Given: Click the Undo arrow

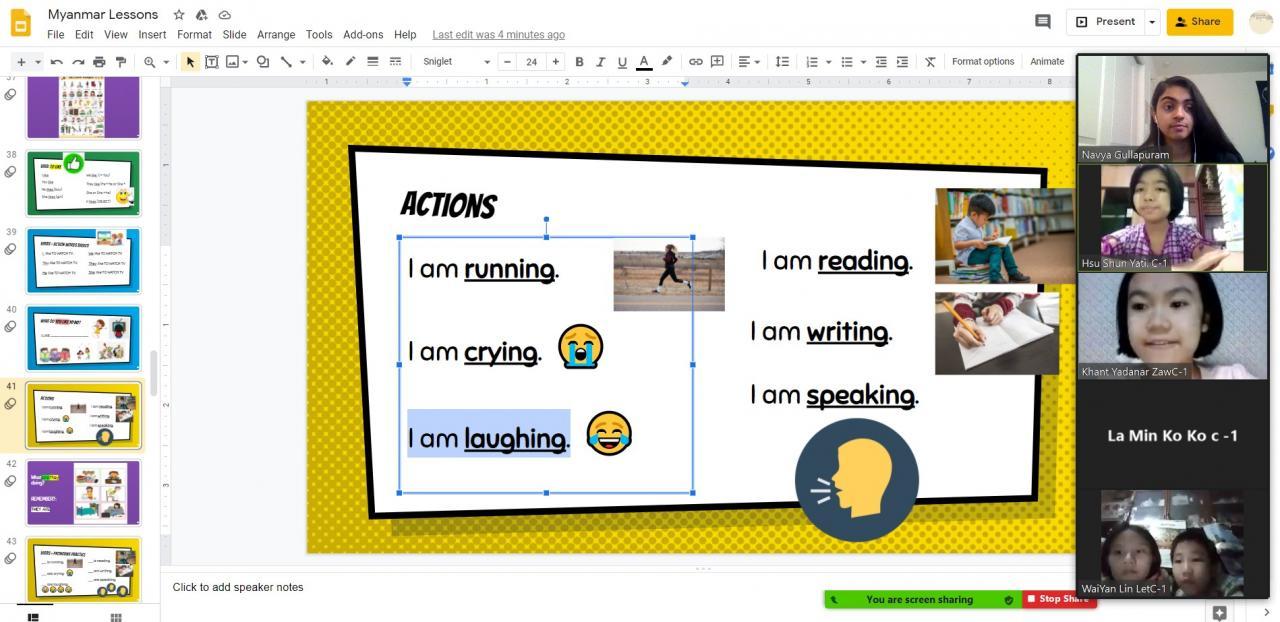Looking at the screenshot, I should pyautogui.click(x=56, y=62).
